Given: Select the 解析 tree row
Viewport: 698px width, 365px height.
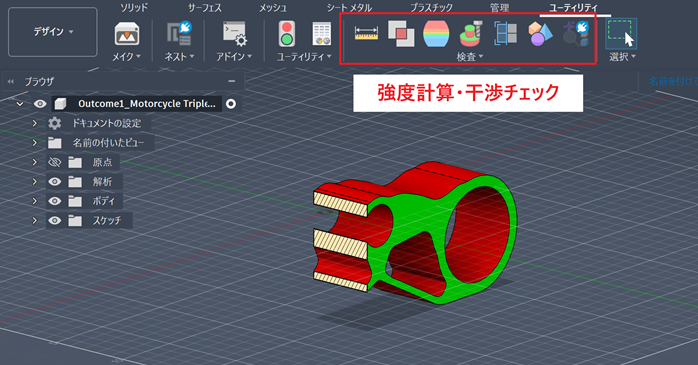Looking at the screenshot, I should (102, 182).
